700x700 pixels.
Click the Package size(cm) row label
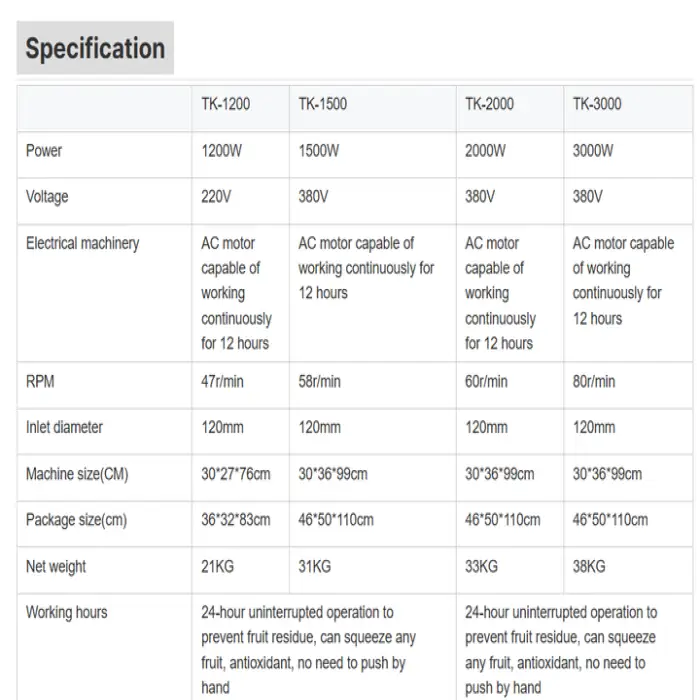pyautogui.click(x=77, y=520)
